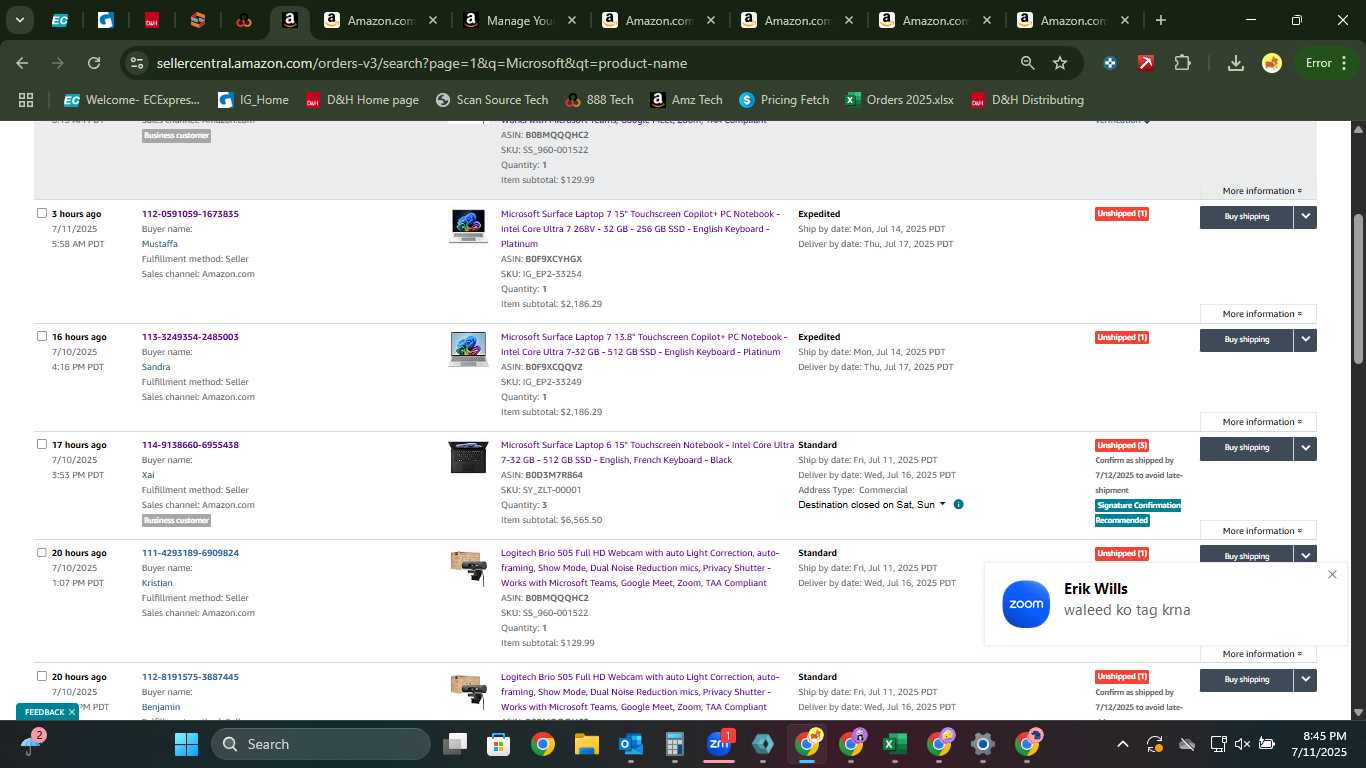Open order link 114-9138660-6955438
This screenshot has width=1366, height=768.
pyautogui.click(x=190, y=445)
